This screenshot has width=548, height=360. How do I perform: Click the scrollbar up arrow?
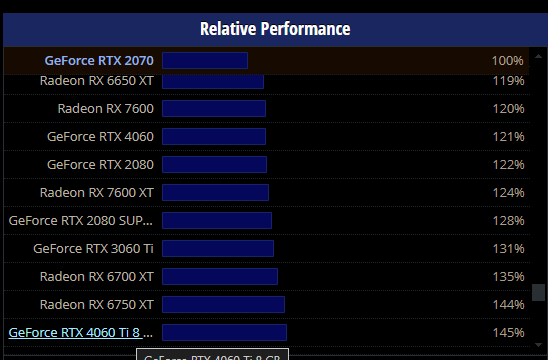pos(538,56)
